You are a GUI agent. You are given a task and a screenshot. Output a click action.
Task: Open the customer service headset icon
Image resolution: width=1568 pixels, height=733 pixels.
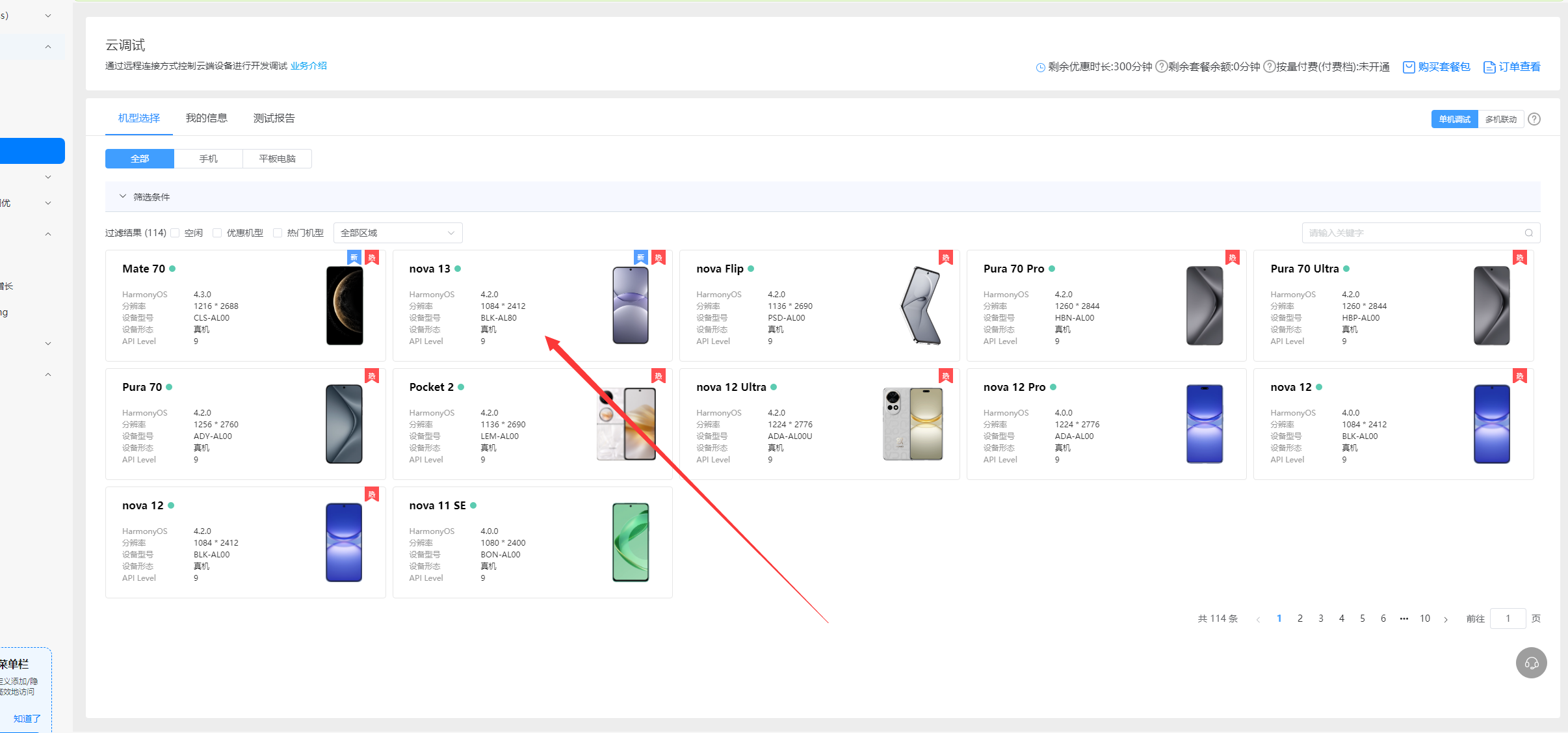1531,663
